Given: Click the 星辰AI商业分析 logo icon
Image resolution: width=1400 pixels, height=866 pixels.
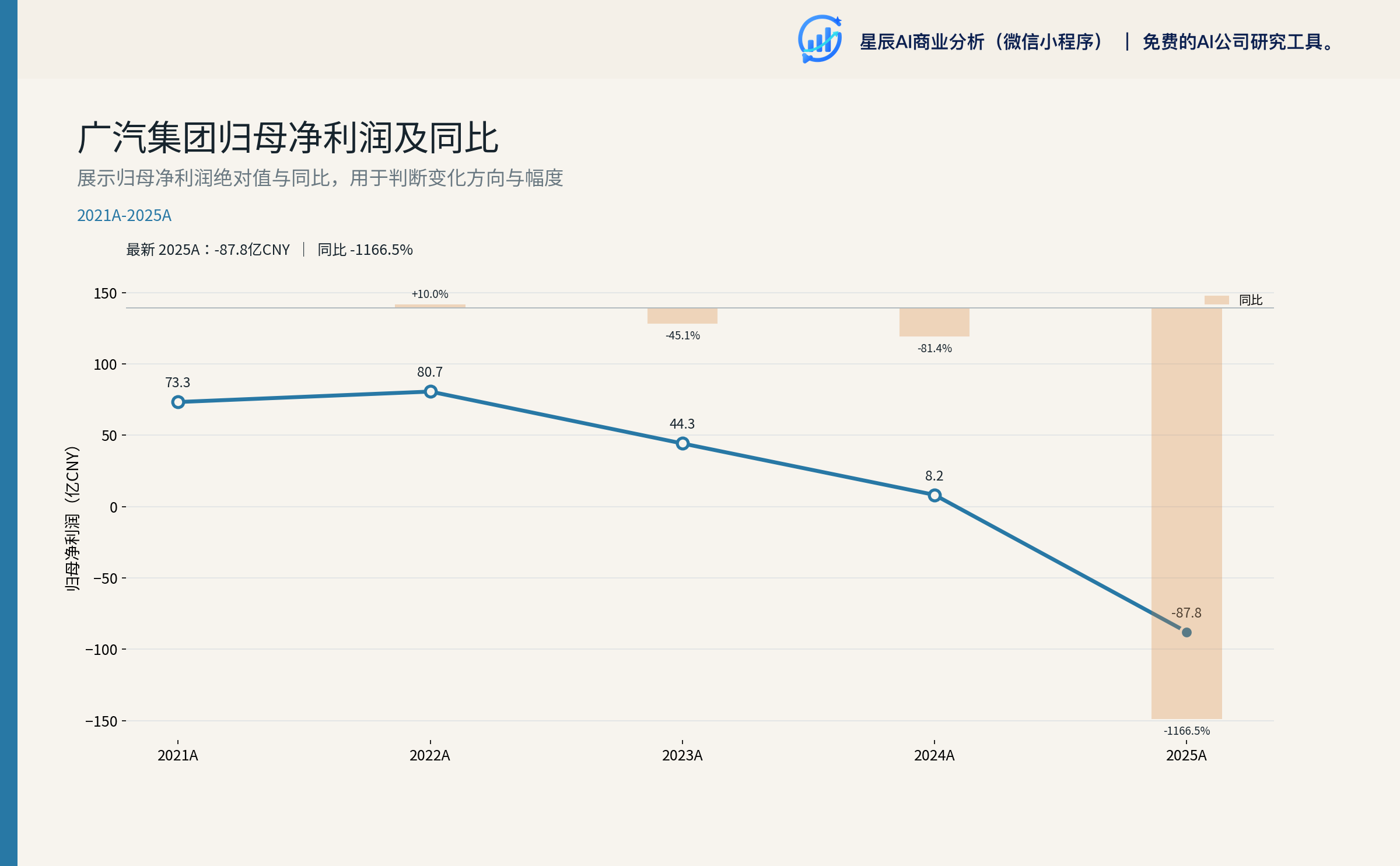Looking at the screenshot, I should coord(820,39).
